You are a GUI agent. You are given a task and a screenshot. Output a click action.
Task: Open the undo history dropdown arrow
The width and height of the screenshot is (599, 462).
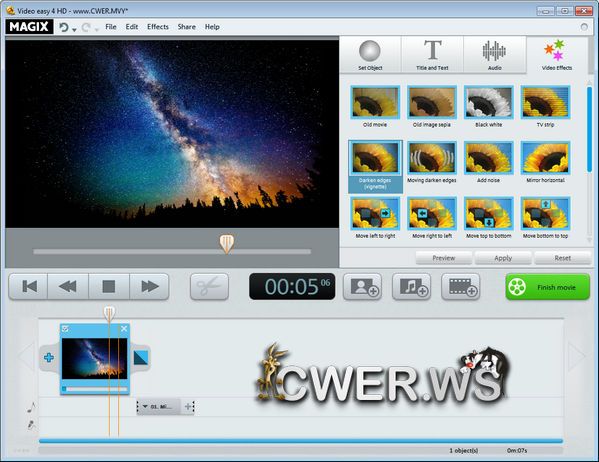(x=74, y=29)
